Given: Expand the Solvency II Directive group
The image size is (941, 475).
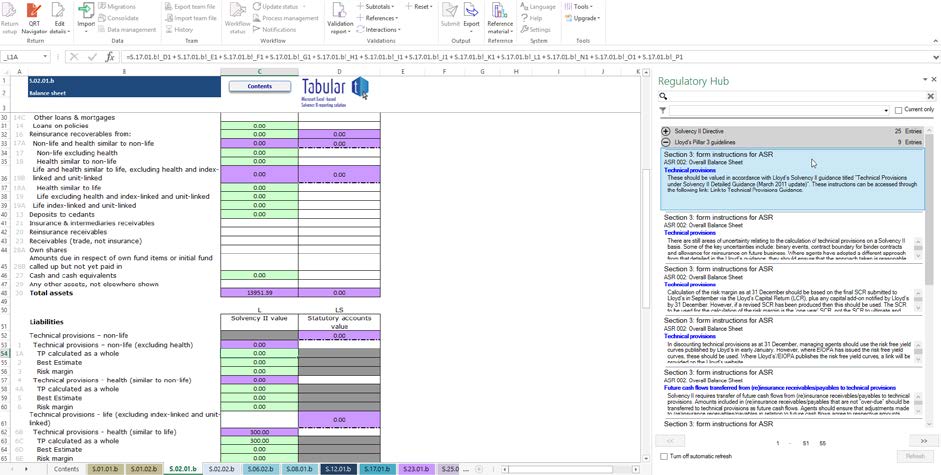Looking at the screenshot, I should 665,131.
